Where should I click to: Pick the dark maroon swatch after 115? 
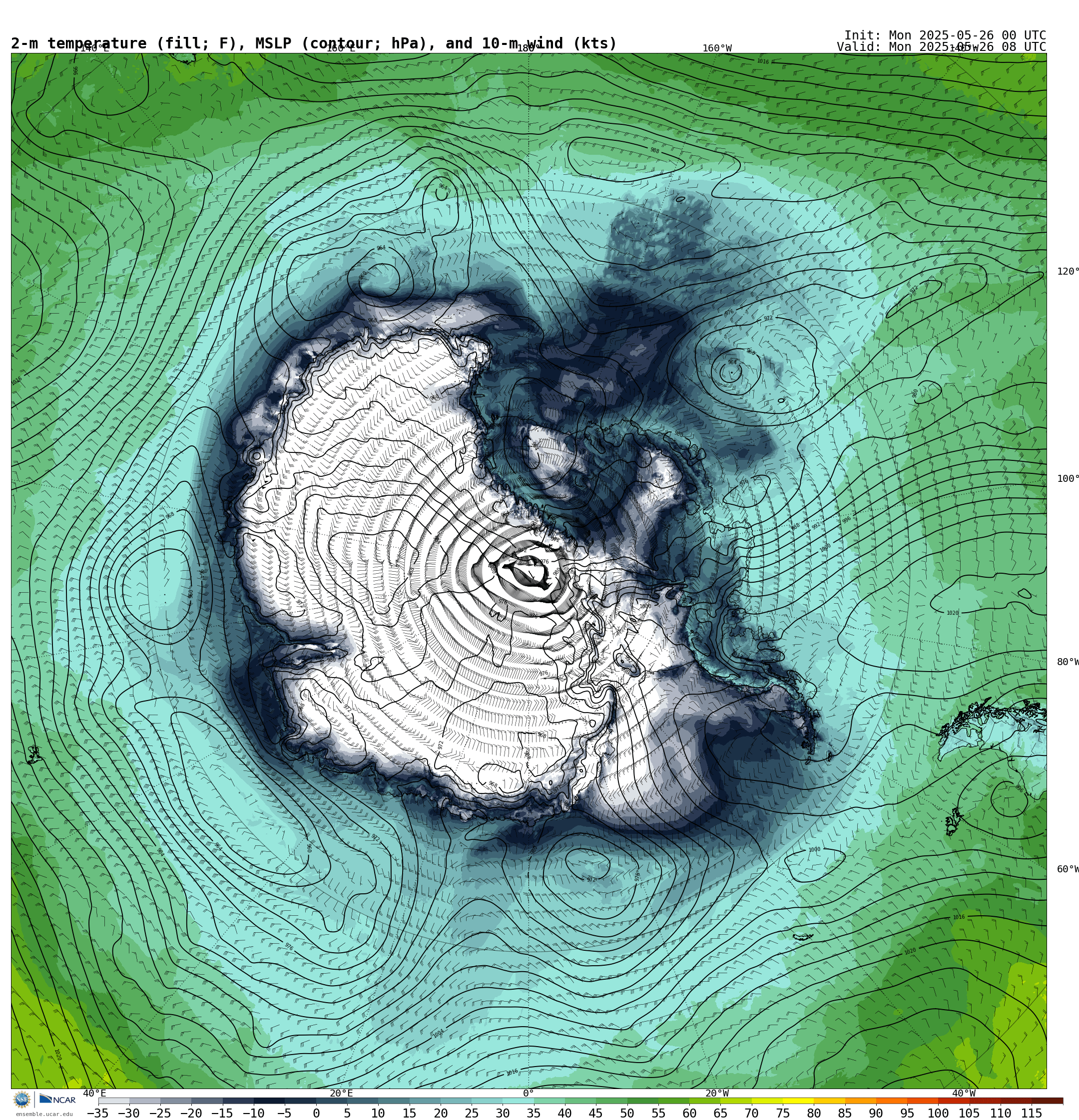[x=1048, y=1101]
